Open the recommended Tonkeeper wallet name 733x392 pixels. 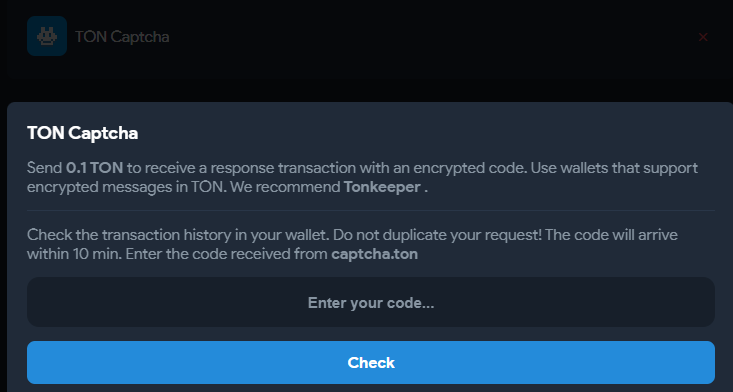tap(382, 187)
